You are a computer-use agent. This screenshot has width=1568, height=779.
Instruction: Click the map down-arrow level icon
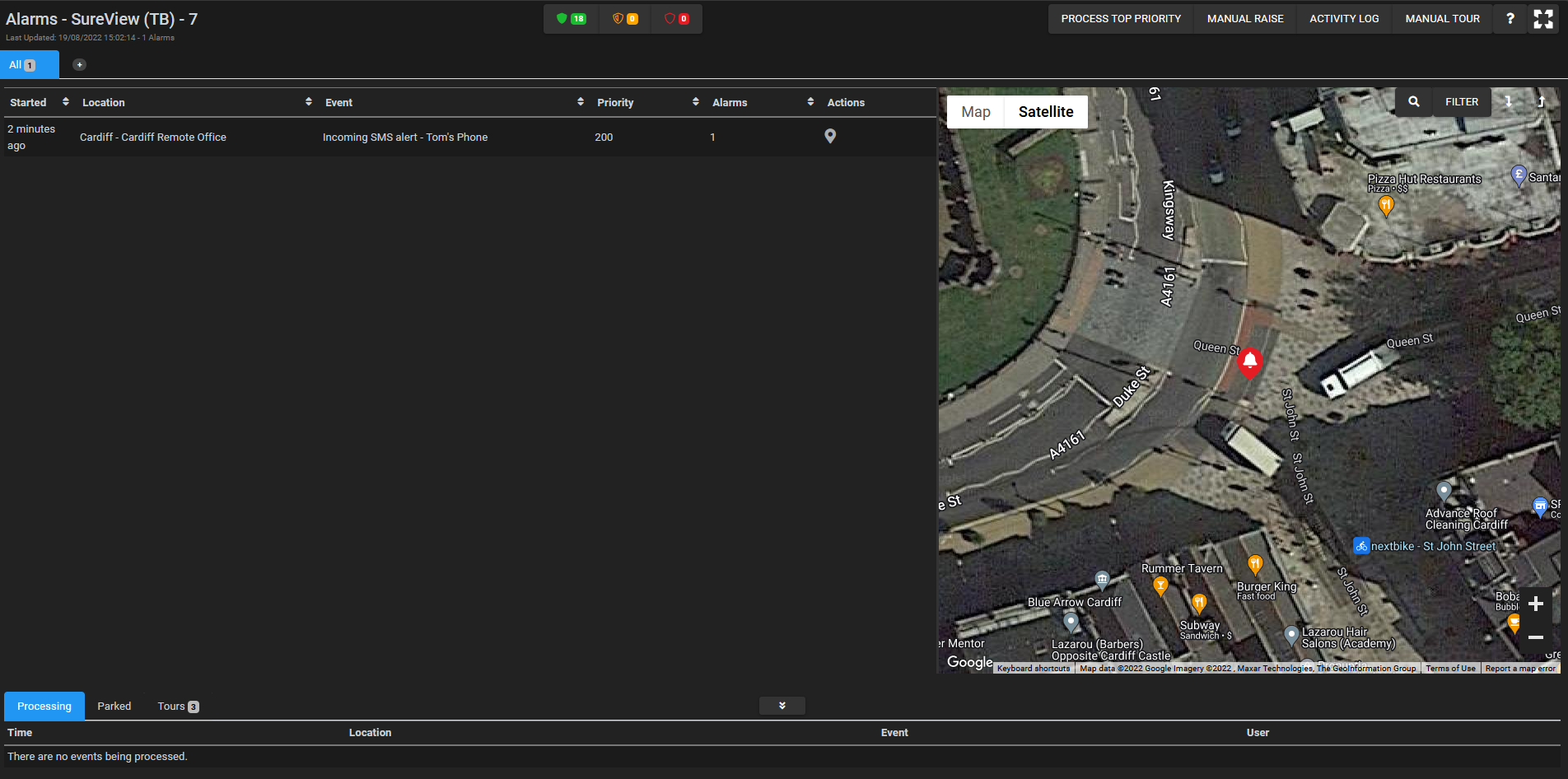[1509, 102]
